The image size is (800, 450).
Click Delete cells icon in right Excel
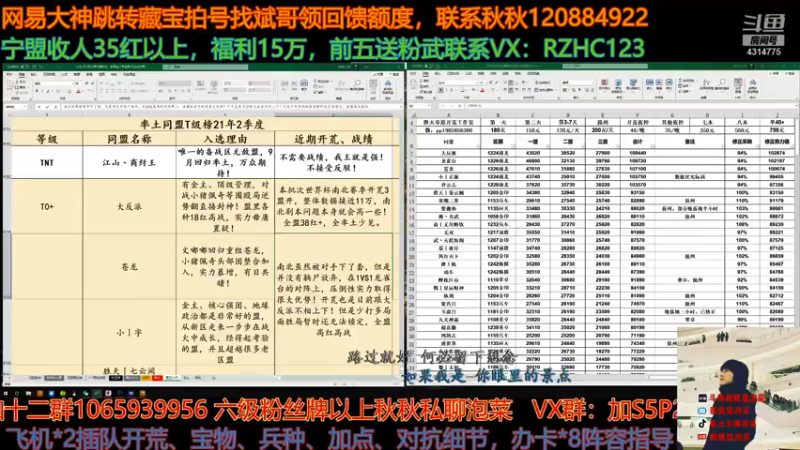click(x=659, y=83)
